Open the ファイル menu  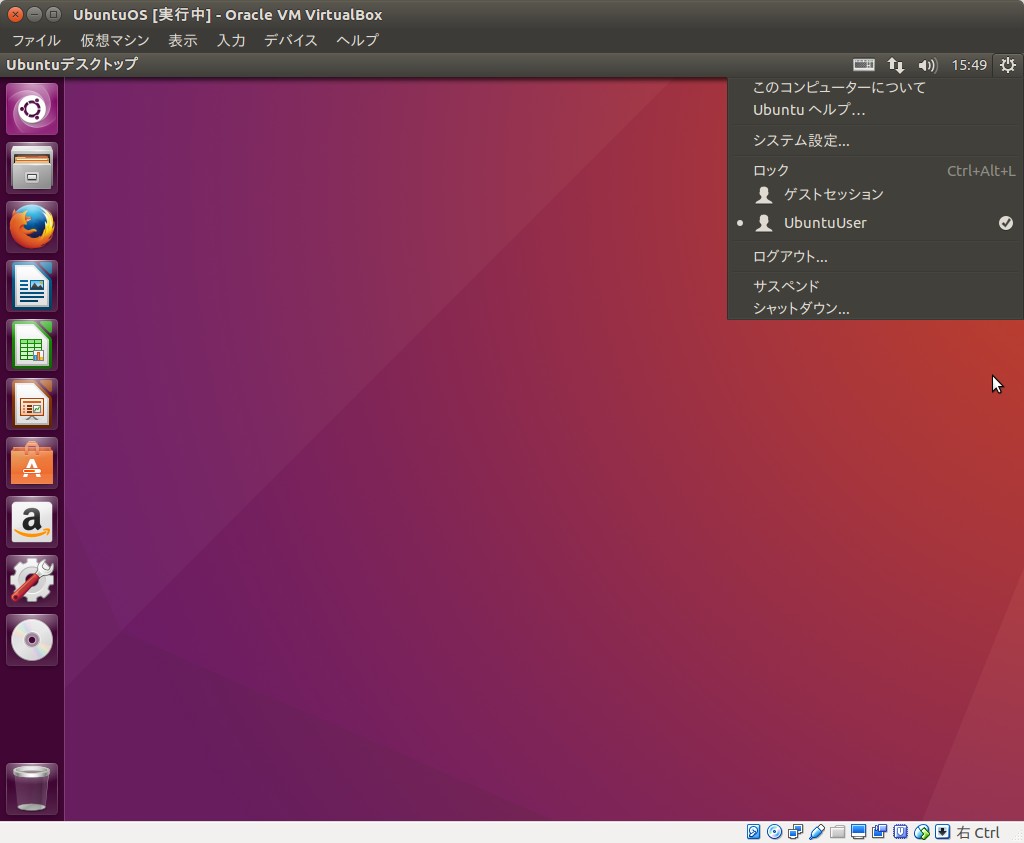(x=37, y=40)
